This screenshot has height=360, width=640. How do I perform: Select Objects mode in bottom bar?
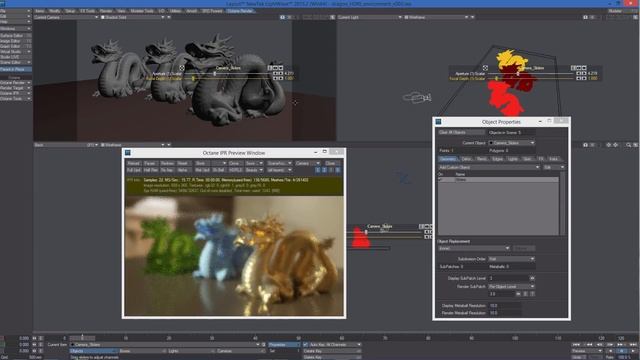93,351
